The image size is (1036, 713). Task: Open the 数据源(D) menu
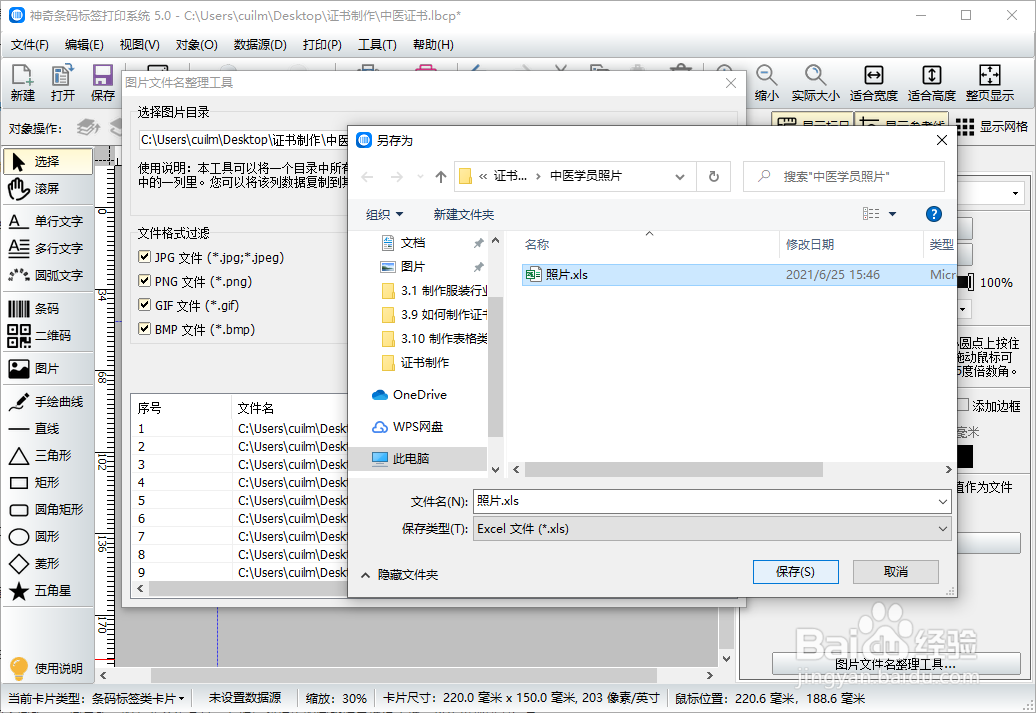pos(260,45)
